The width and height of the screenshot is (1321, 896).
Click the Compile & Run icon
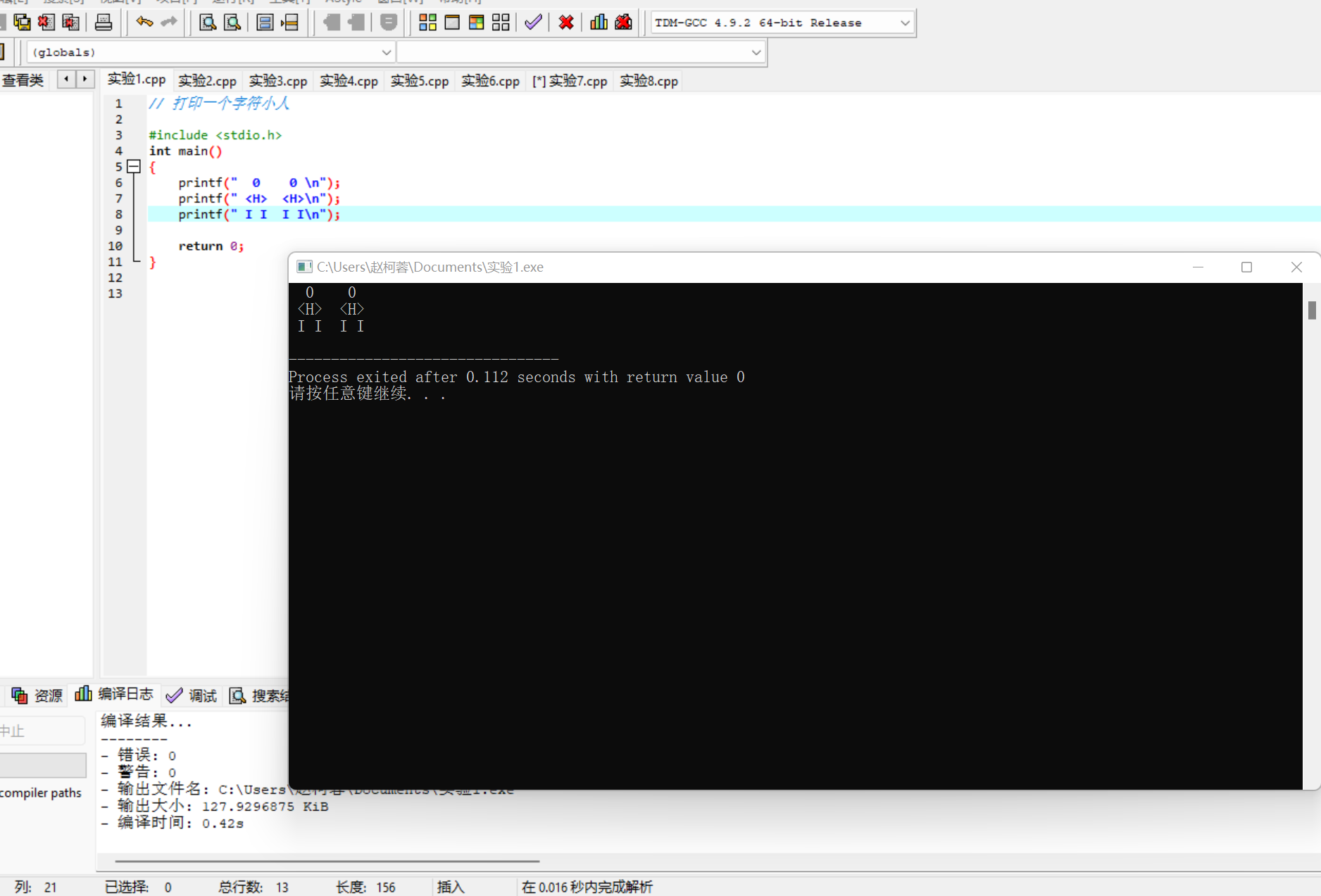click(477, 23)
